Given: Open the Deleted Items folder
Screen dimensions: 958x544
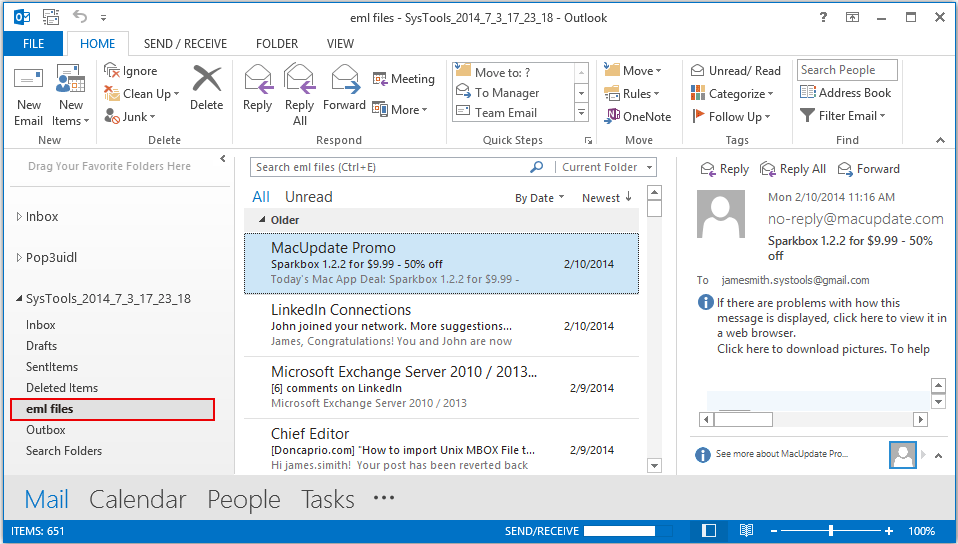Looking at the screenshot, I should 62,388.
